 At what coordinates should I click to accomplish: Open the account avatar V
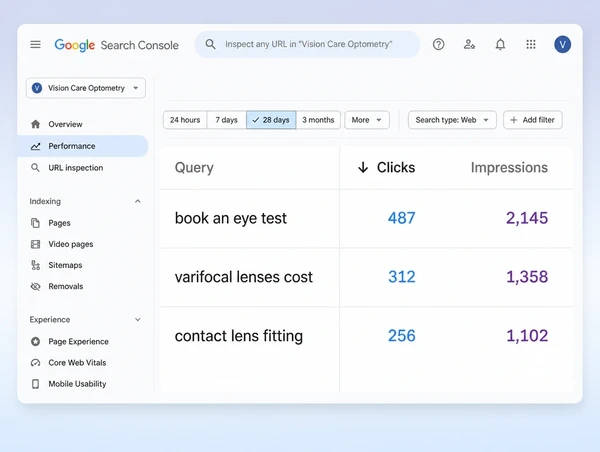(x=562, y=44)
